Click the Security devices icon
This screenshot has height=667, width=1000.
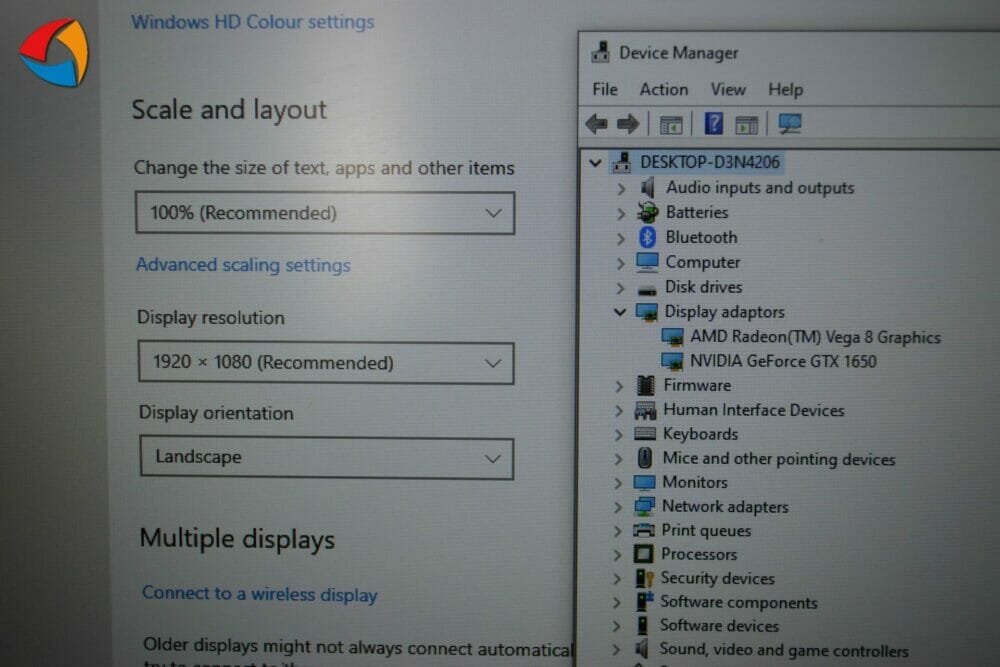click(644, 578)
